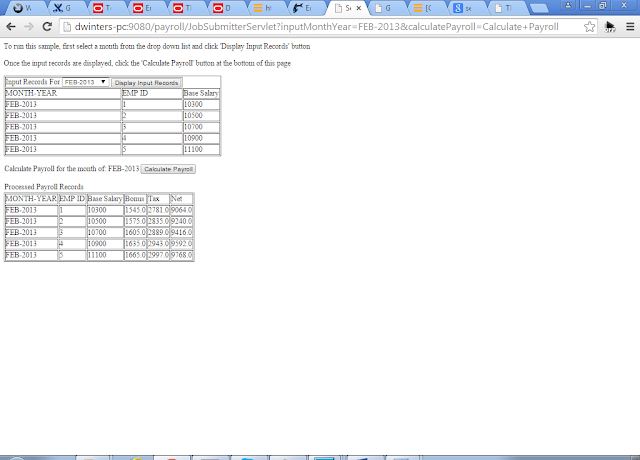The image size is (640, 460).
Task: Click the bonus value 1575.0
Action: point(135,221)
